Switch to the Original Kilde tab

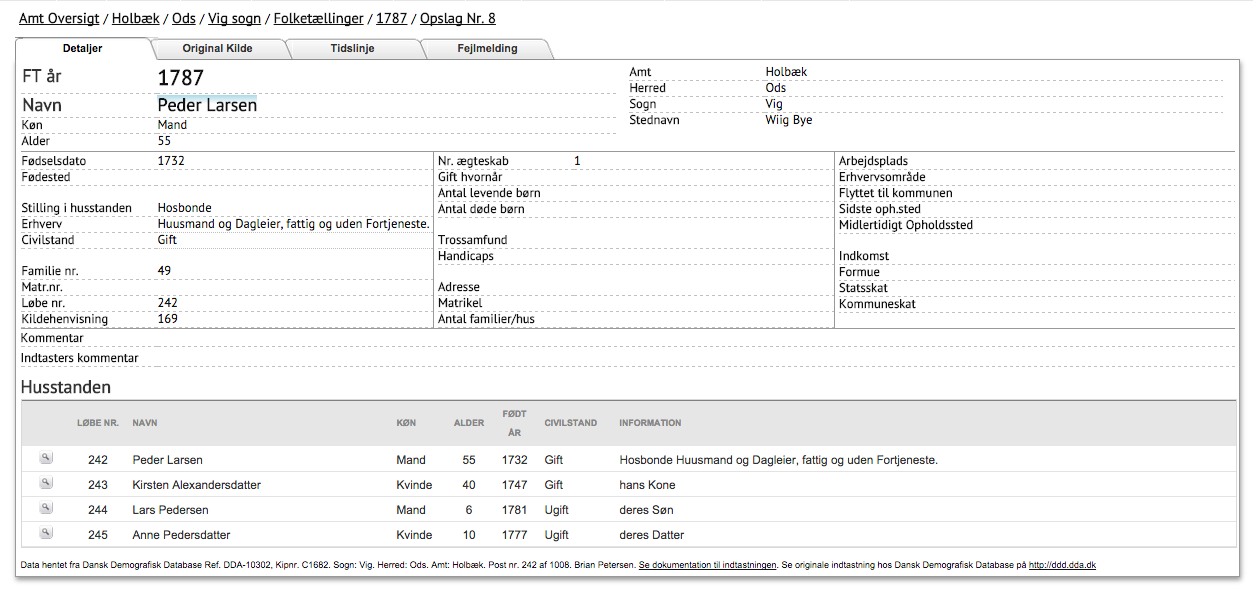click(217, 48)
